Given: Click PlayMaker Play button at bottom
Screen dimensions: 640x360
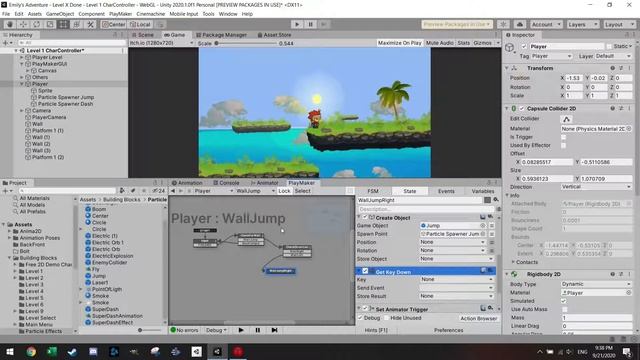Looking at the screenshot, I should [241, 330].
